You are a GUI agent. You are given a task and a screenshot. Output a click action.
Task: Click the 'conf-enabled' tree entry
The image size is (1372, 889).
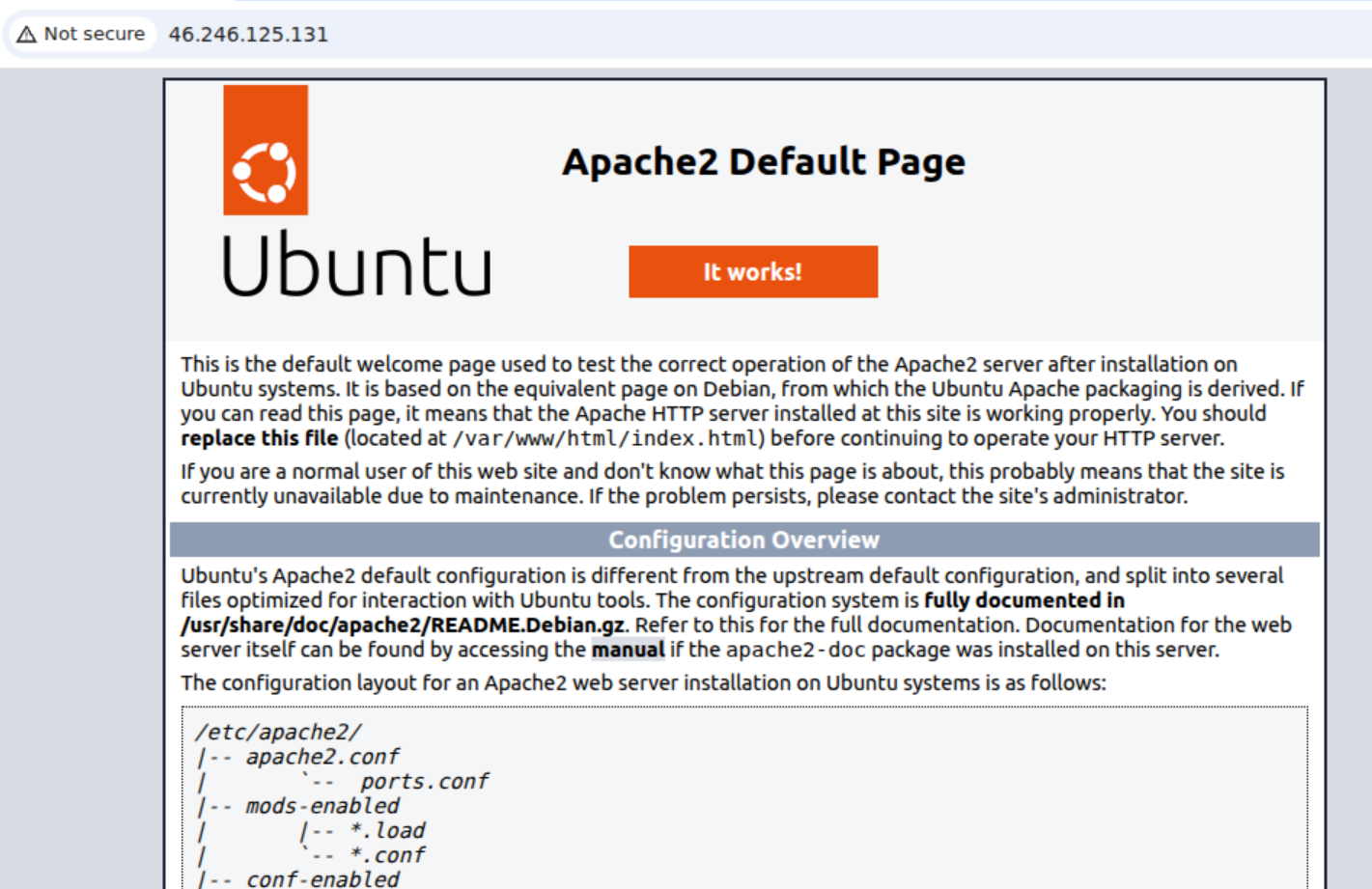(322, 879)
